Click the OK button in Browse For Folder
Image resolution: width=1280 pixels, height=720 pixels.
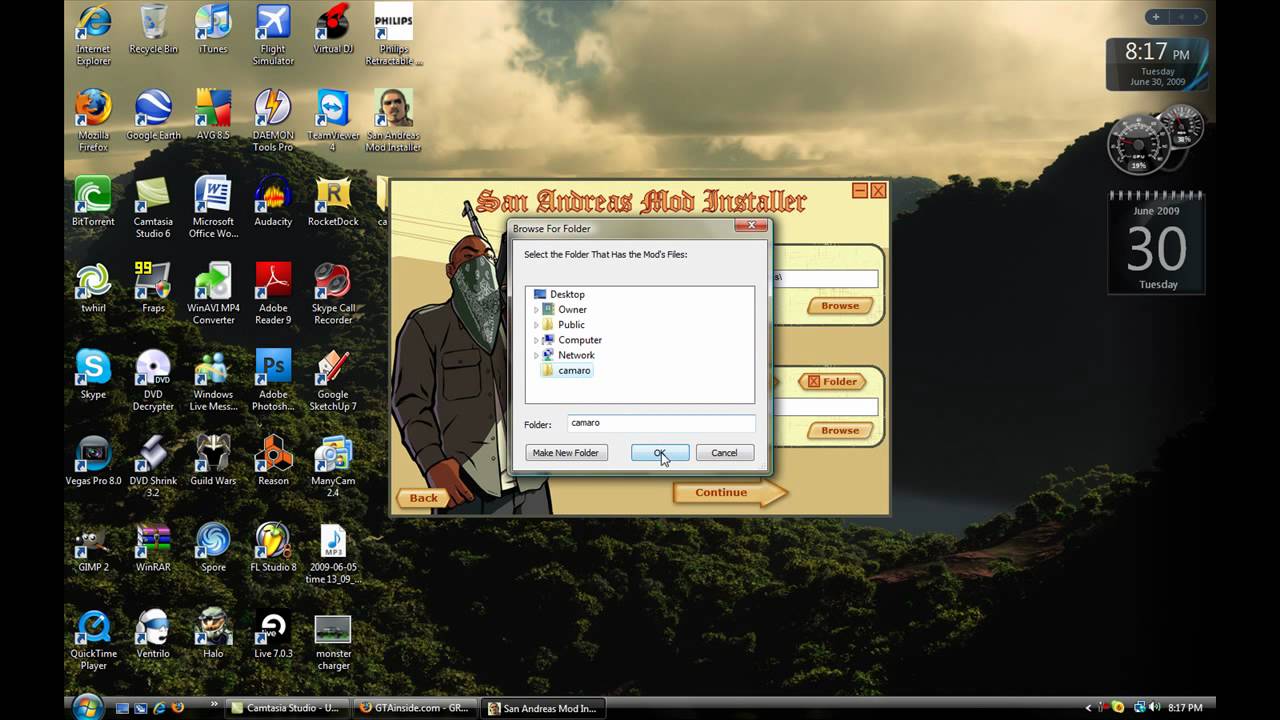(660, 453)
